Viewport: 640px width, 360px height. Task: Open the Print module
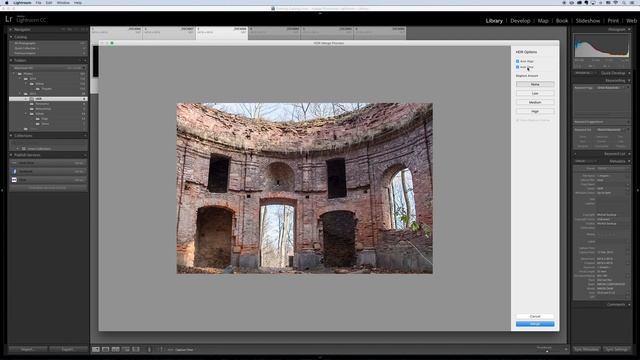(x=613, y=21)
